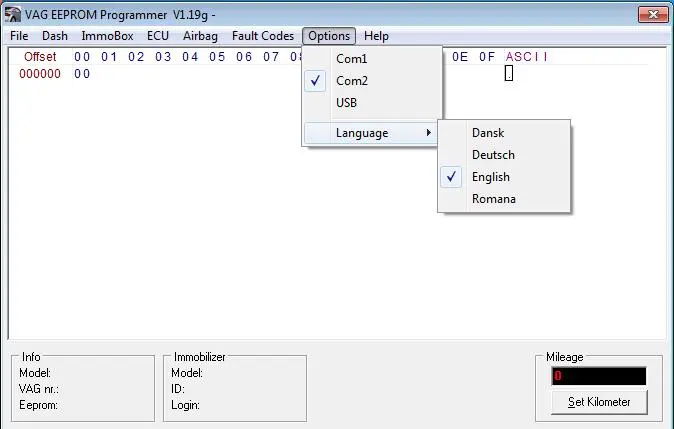
Task: Switch language to Deutsch
Action: pyautogui.click(x=493, y=155)
